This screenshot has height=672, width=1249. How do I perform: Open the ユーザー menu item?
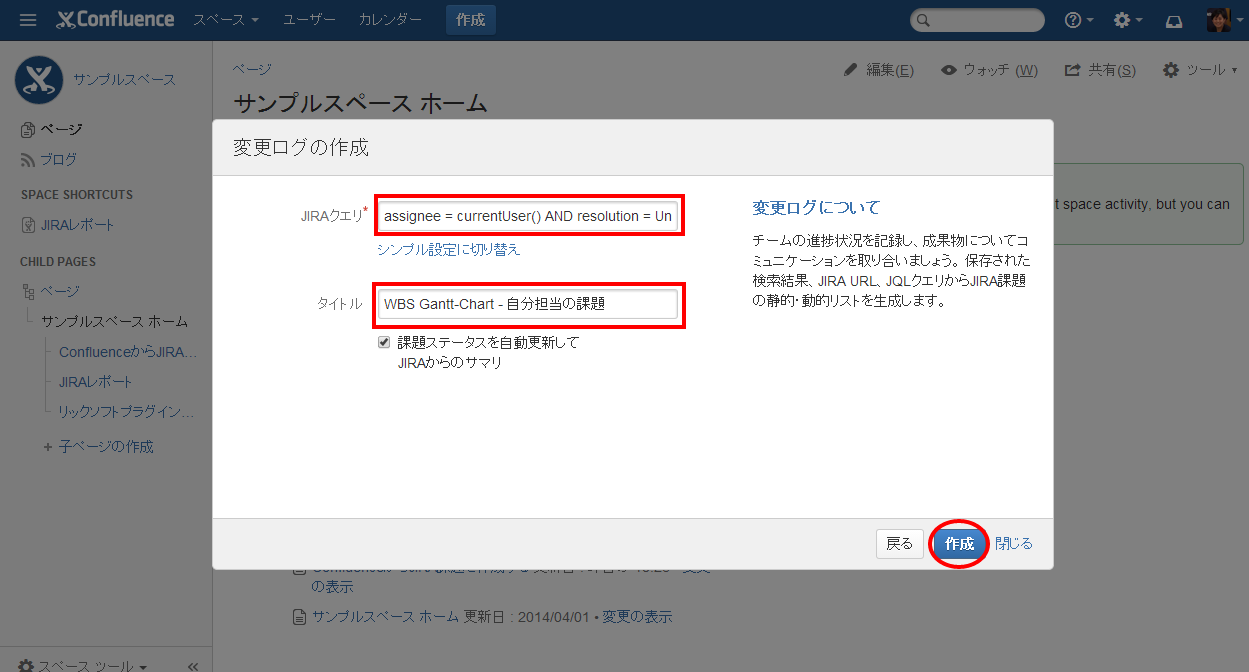(x=309, y=20)
